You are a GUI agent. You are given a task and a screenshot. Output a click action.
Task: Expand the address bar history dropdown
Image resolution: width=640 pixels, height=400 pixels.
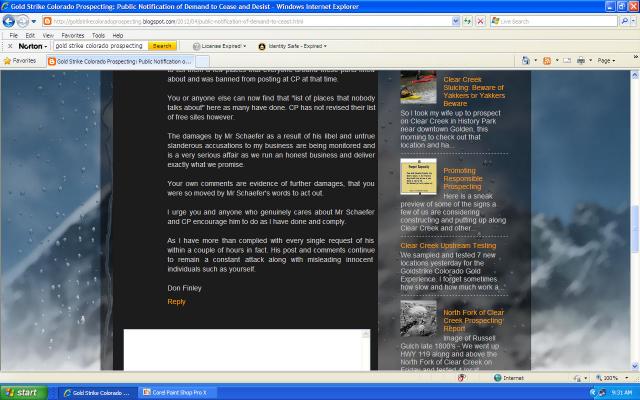(x=456, y=21)
